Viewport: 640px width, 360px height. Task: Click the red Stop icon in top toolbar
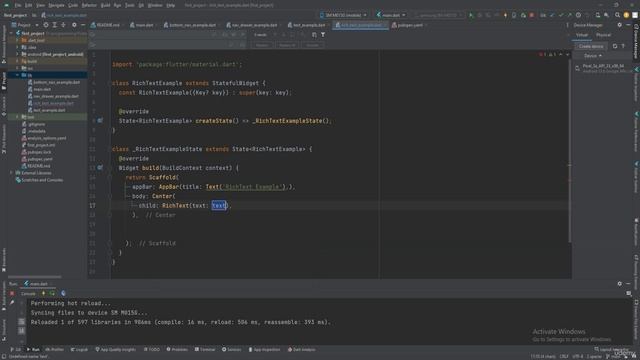tap(531, 15)
